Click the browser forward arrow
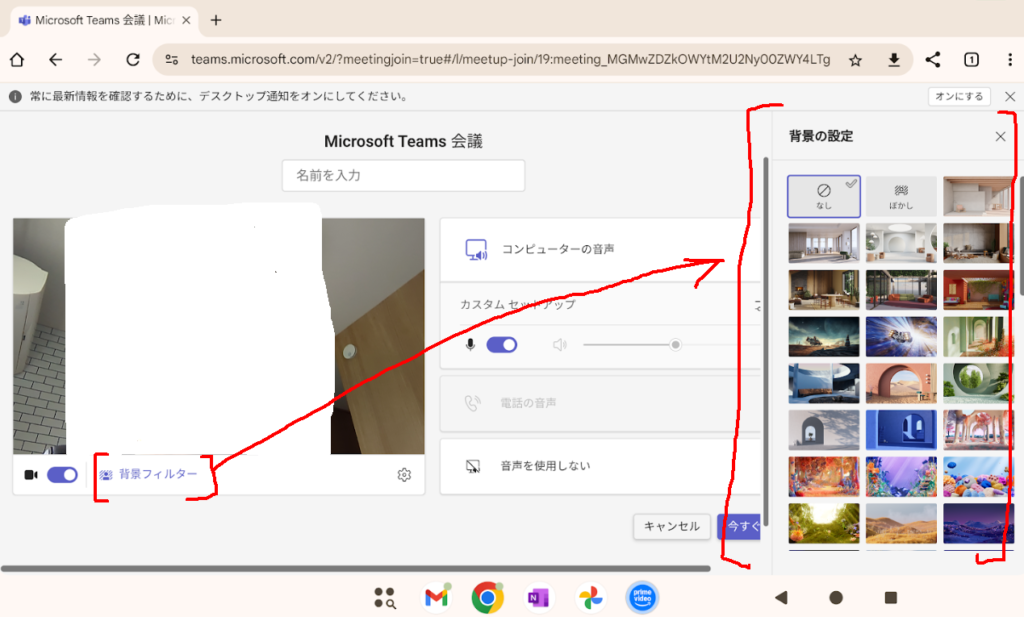1024x617 pixels. point(94,60)
